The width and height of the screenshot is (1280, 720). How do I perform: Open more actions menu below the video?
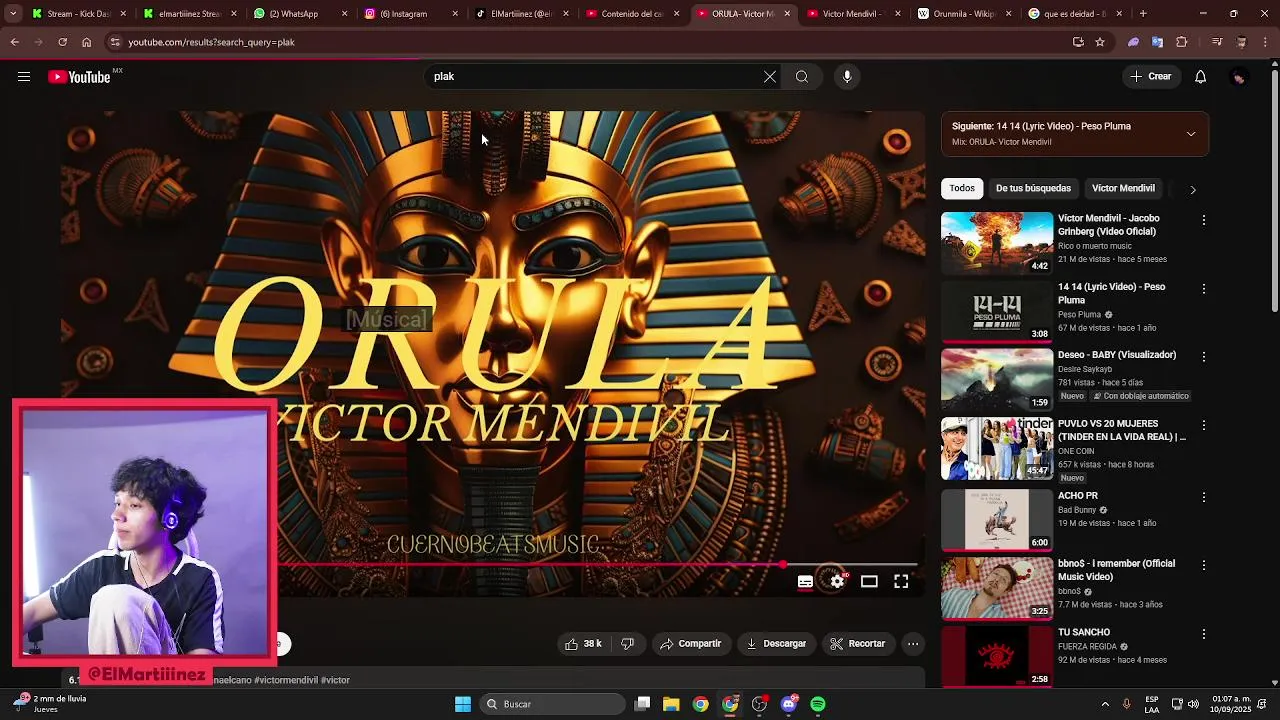[913, 644]
